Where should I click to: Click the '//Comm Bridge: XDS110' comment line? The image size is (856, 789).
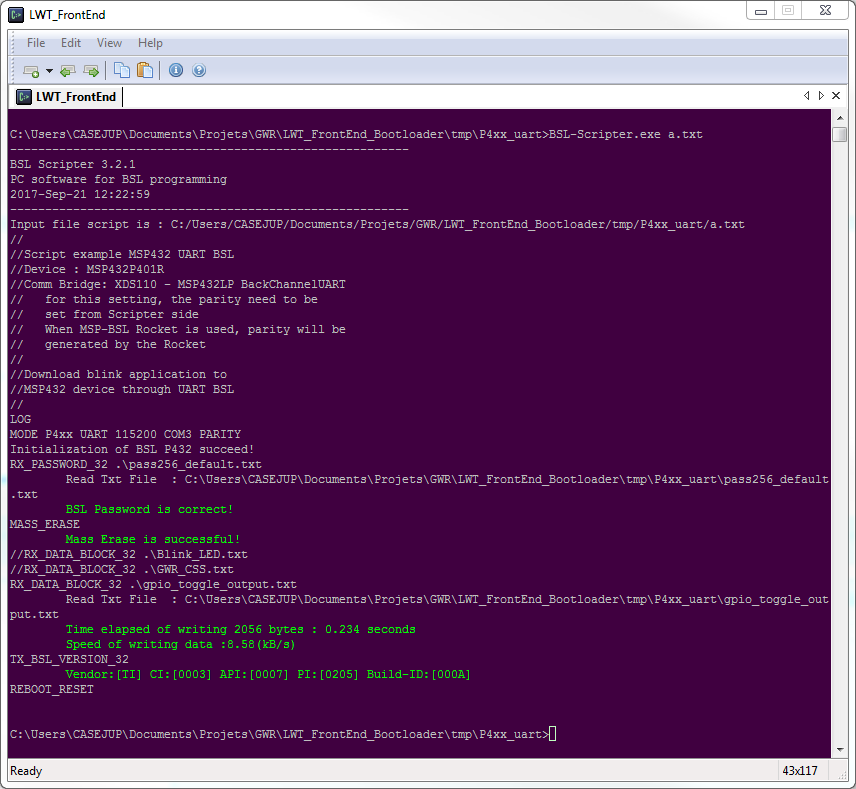pos(178,284)
